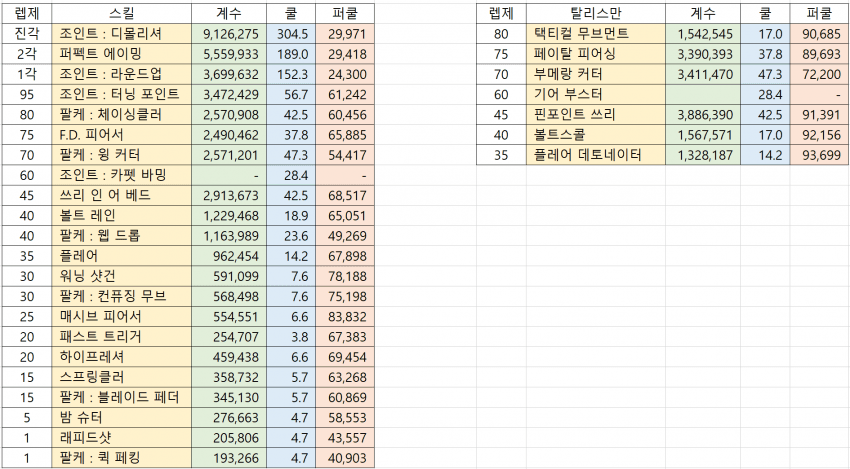Select the cell with value 83,832
Image resolution: width=850 pixels, height=469 pixels.
point(344,316)
